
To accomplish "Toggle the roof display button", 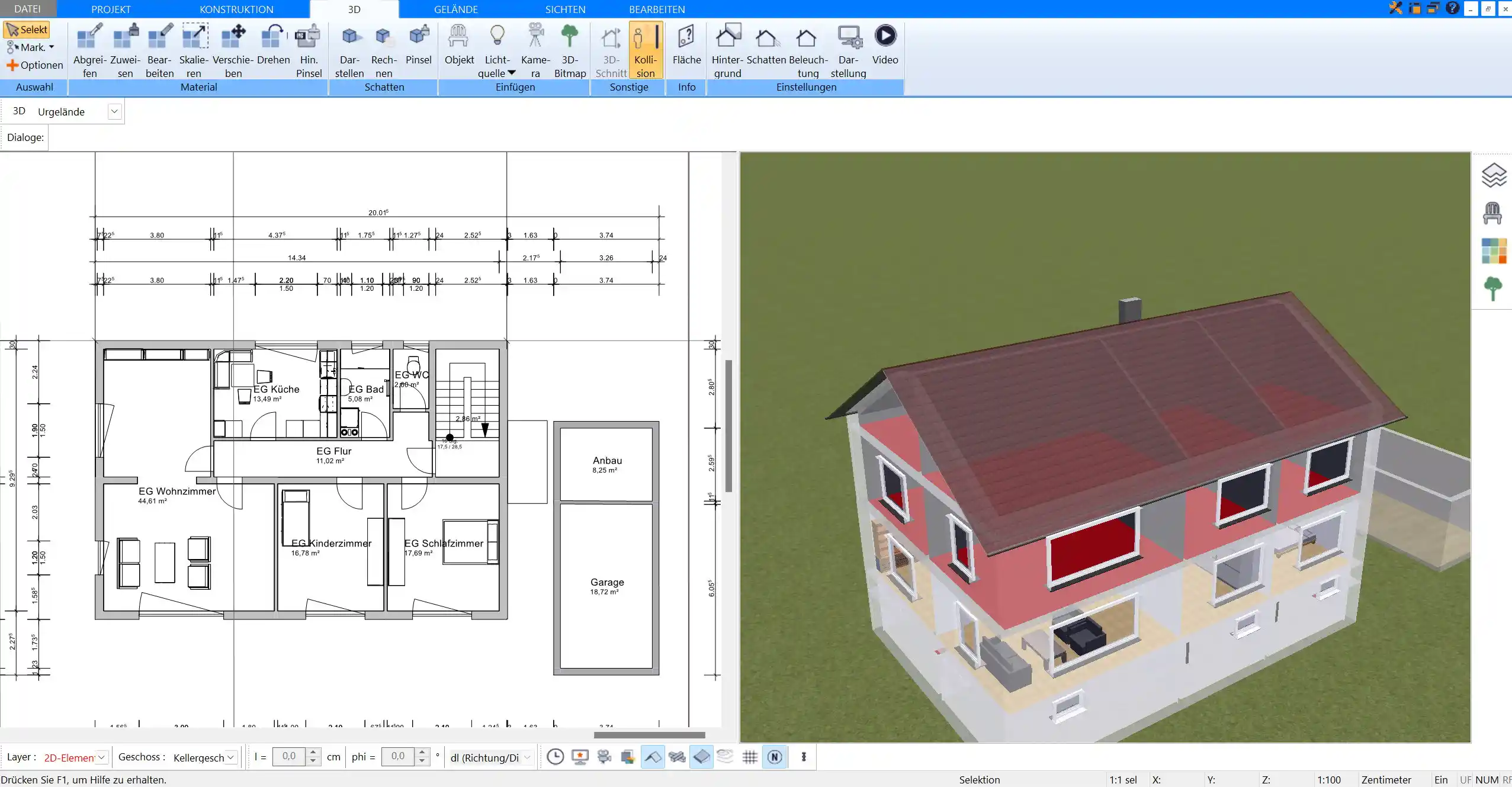I will (x=653, y=757).
